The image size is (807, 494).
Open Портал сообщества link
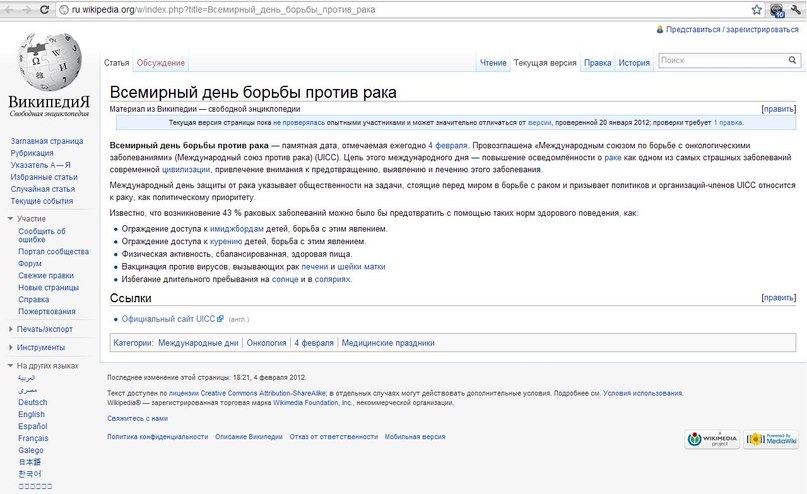pyautogui.click(x=54, y=251)
